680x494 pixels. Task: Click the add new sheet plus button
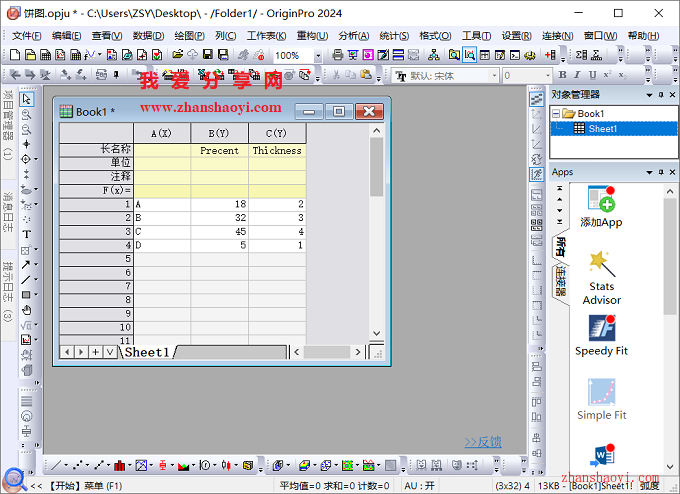[x=95, y=352]
